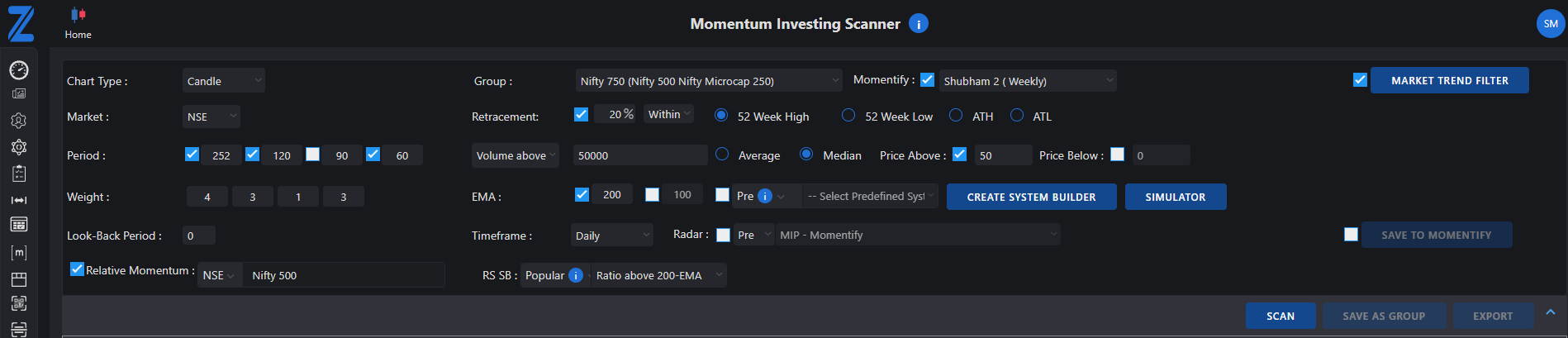Open the retracement Within dropdown
The width and height of the screenshot is (1568, 338).
[668, 114]
